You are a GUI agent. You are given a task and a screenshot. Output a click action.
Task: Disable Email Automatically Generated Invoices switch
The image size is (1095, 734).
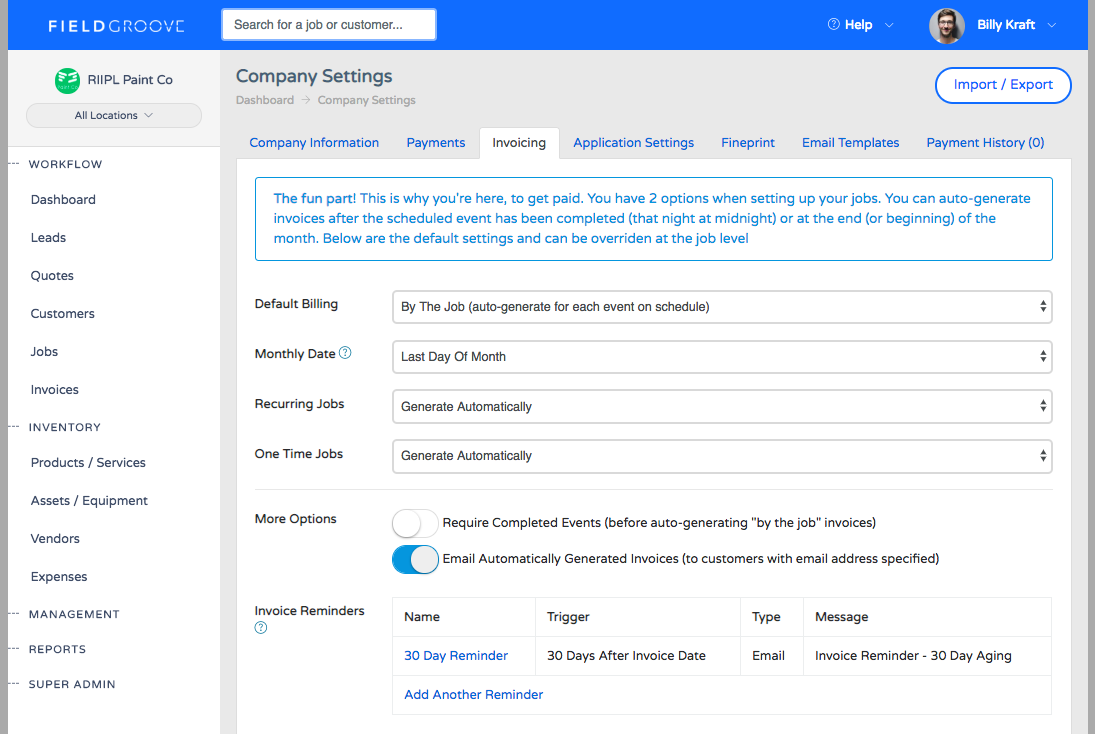click(415, 559)
